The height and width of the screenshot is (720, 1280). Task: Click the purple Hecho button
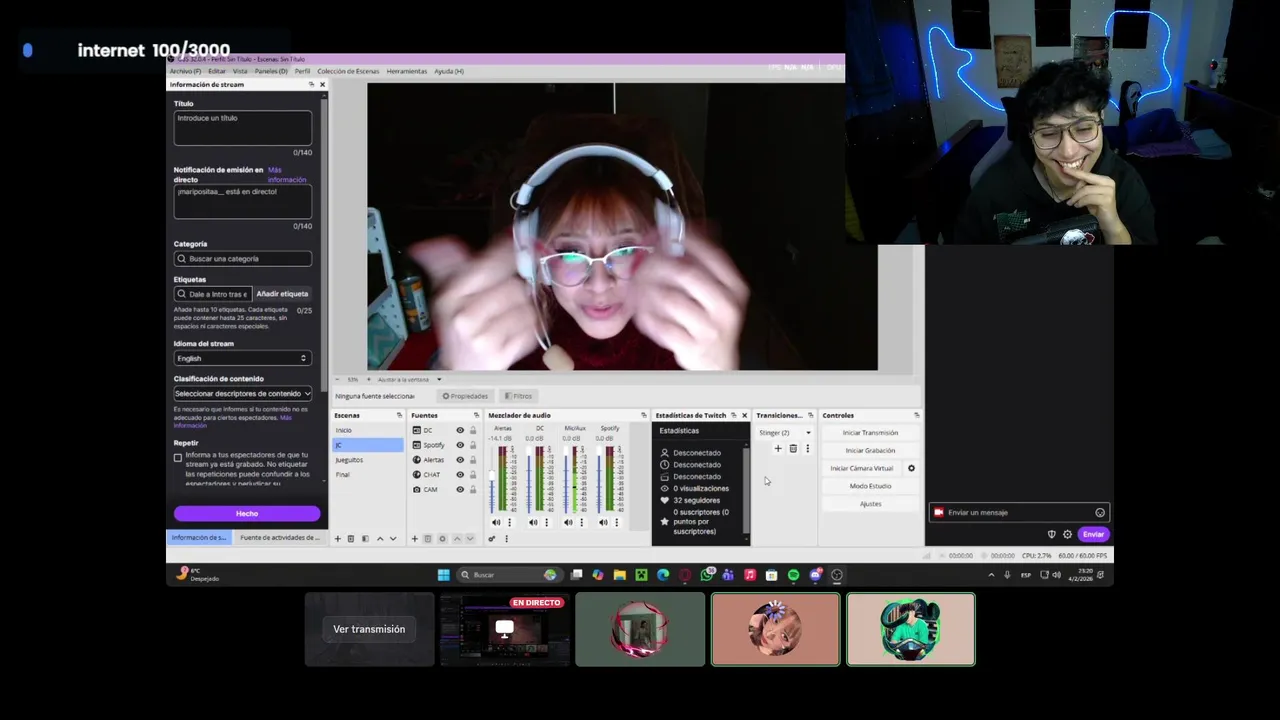247,513
